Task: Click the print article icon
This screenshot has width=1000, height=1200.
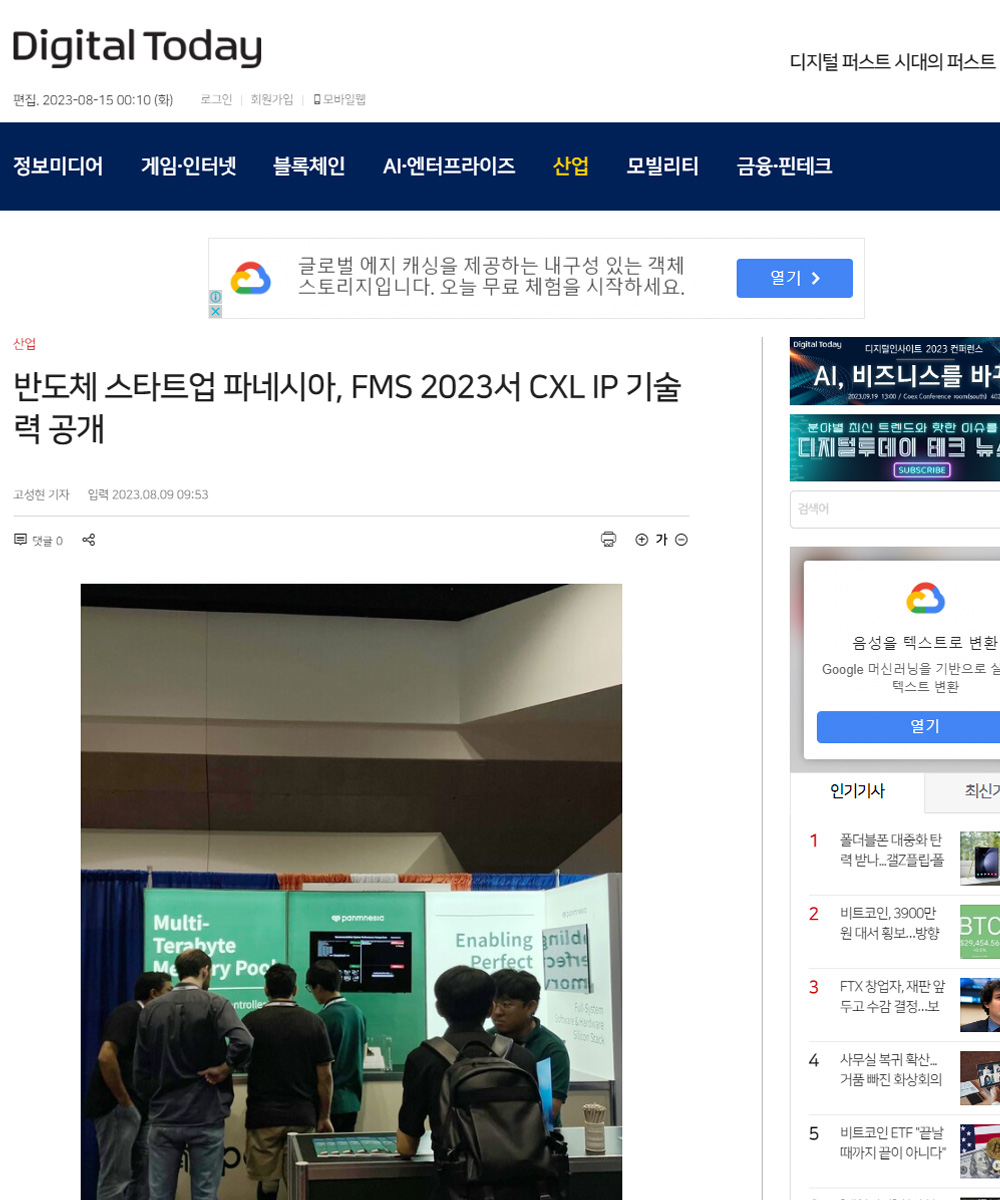Action: point(608,540)
